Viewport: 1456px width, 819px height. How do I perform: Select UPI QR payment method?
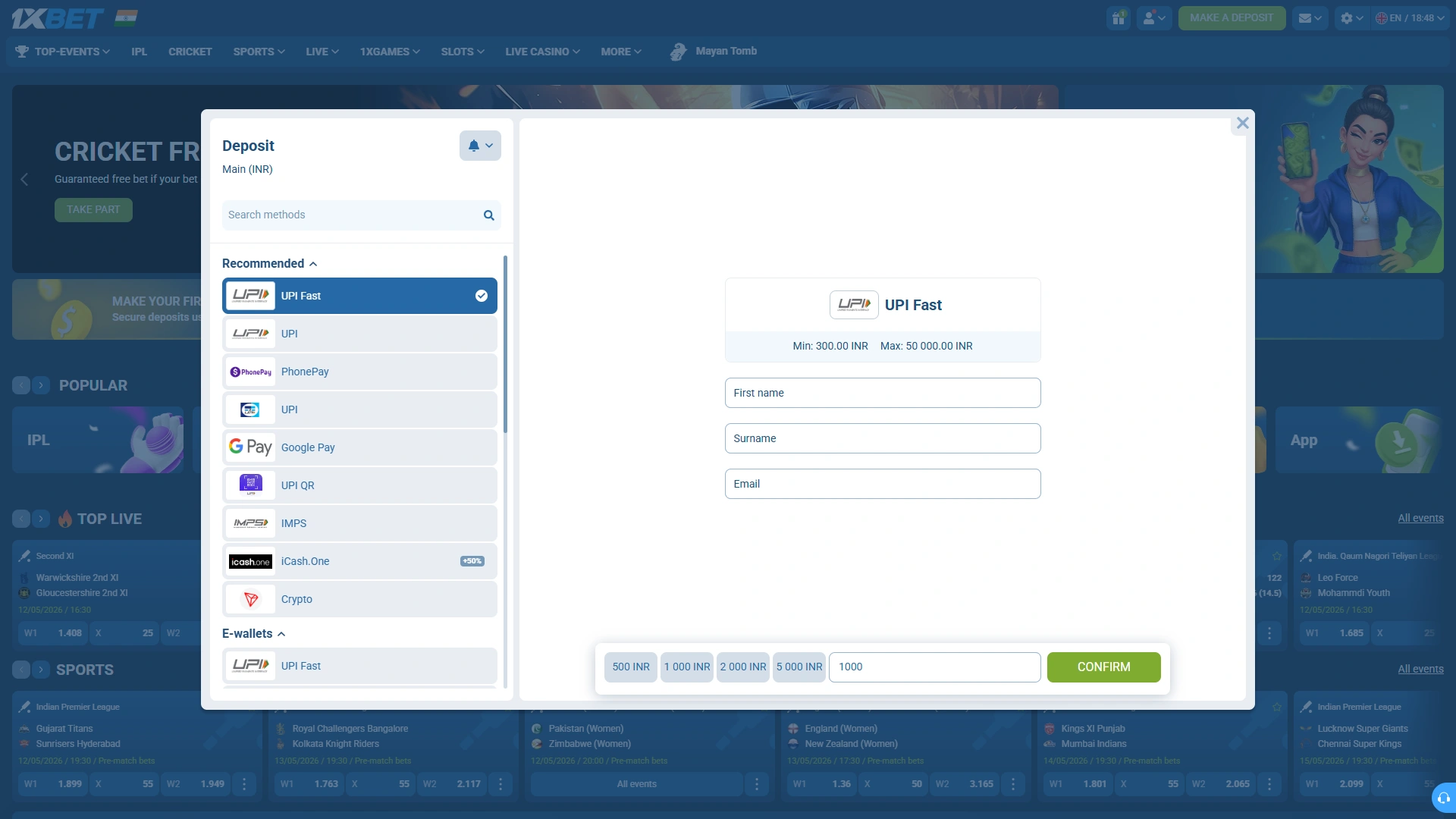(x=359, y=485)
